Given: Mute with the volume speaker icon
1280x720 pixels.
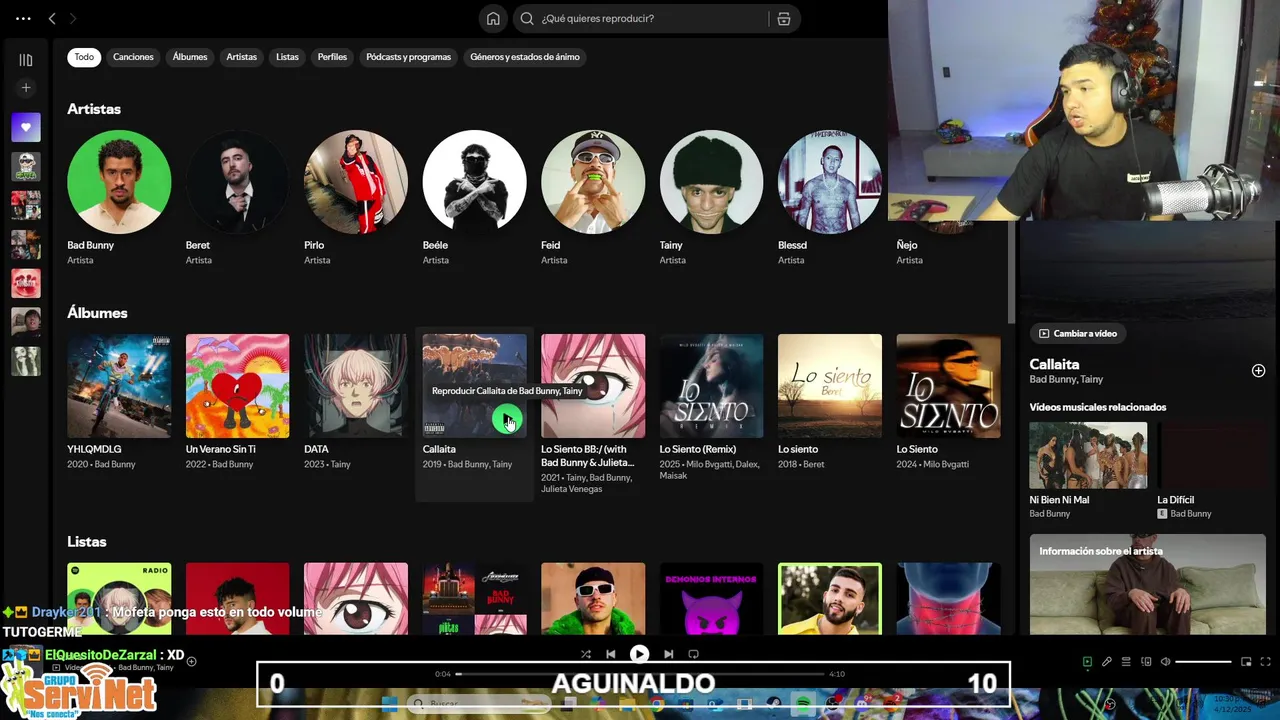Looking at the screenshot, I should (x=1165, y=662).
